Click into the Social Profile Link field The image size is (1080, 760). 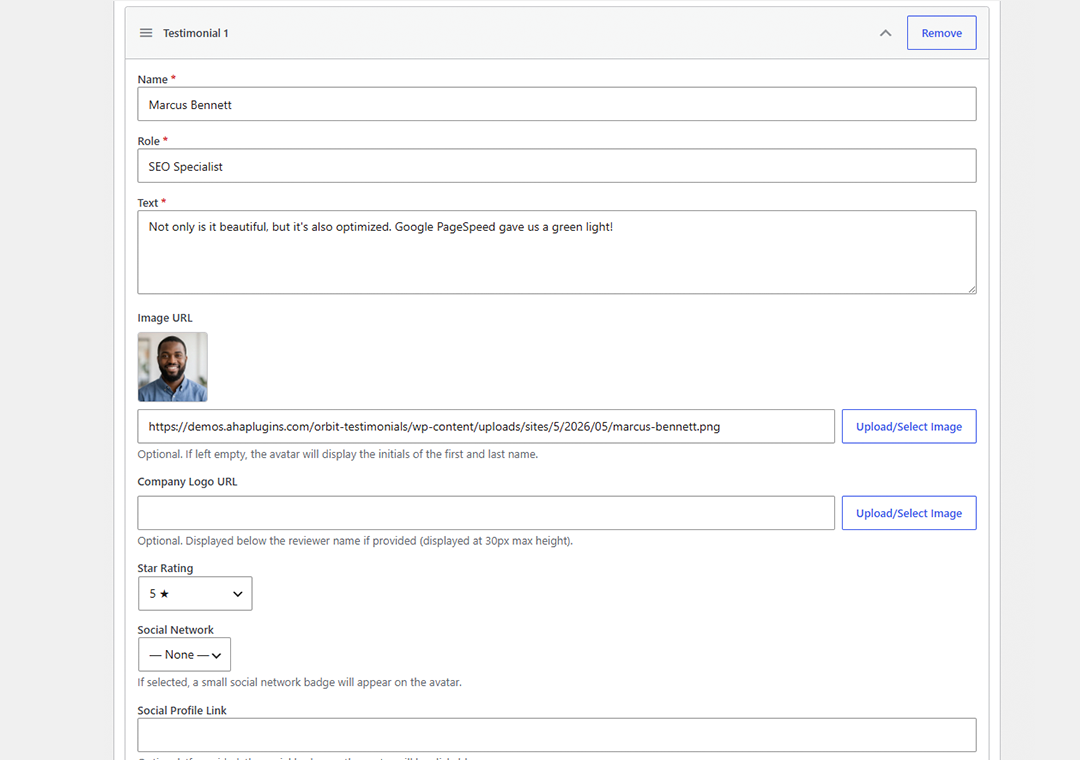tap(557, 735)
